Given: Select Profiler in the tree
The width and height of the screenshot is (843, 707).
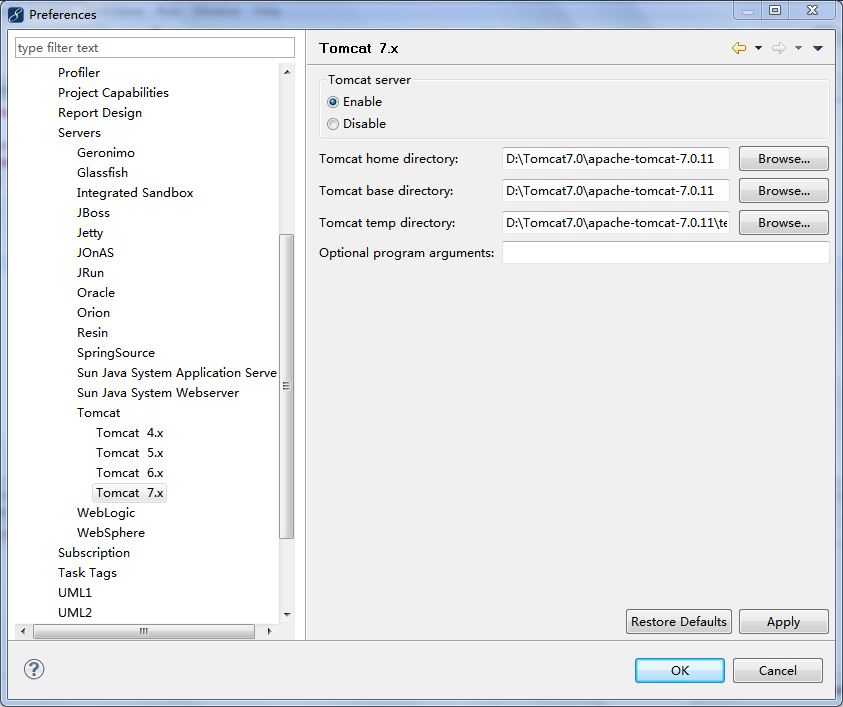Looking at the screenshot, I should point(79,73).
